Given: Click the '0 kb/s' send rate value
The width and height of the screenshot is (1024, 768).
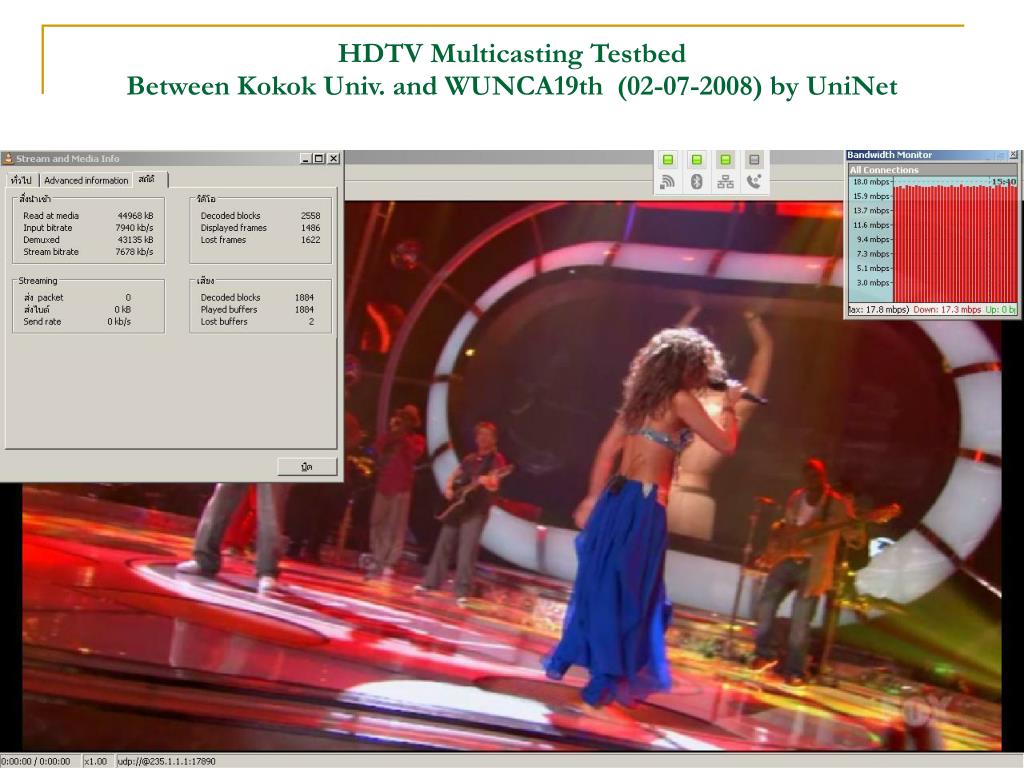Looking at the screenshot, I should (119, 321).
